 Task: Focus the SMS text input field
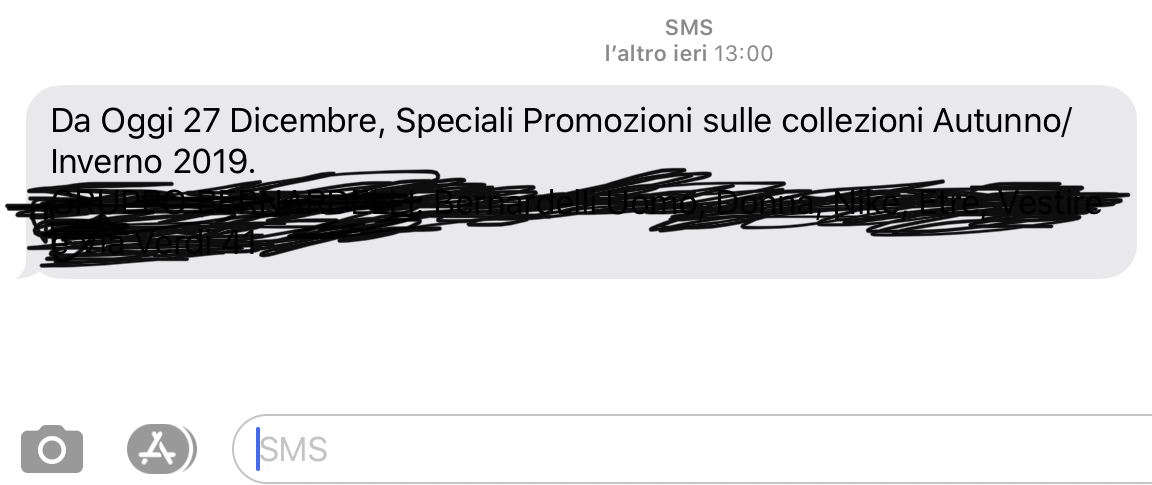point(692,449)
